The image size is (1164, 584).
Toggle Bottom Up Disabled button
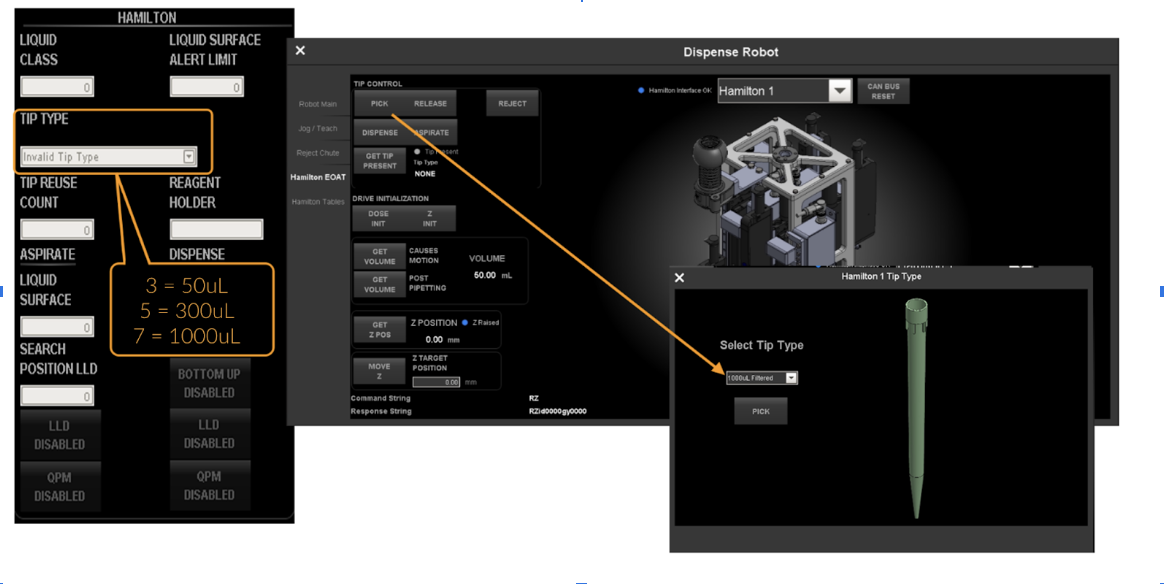[x=209, y=384]
